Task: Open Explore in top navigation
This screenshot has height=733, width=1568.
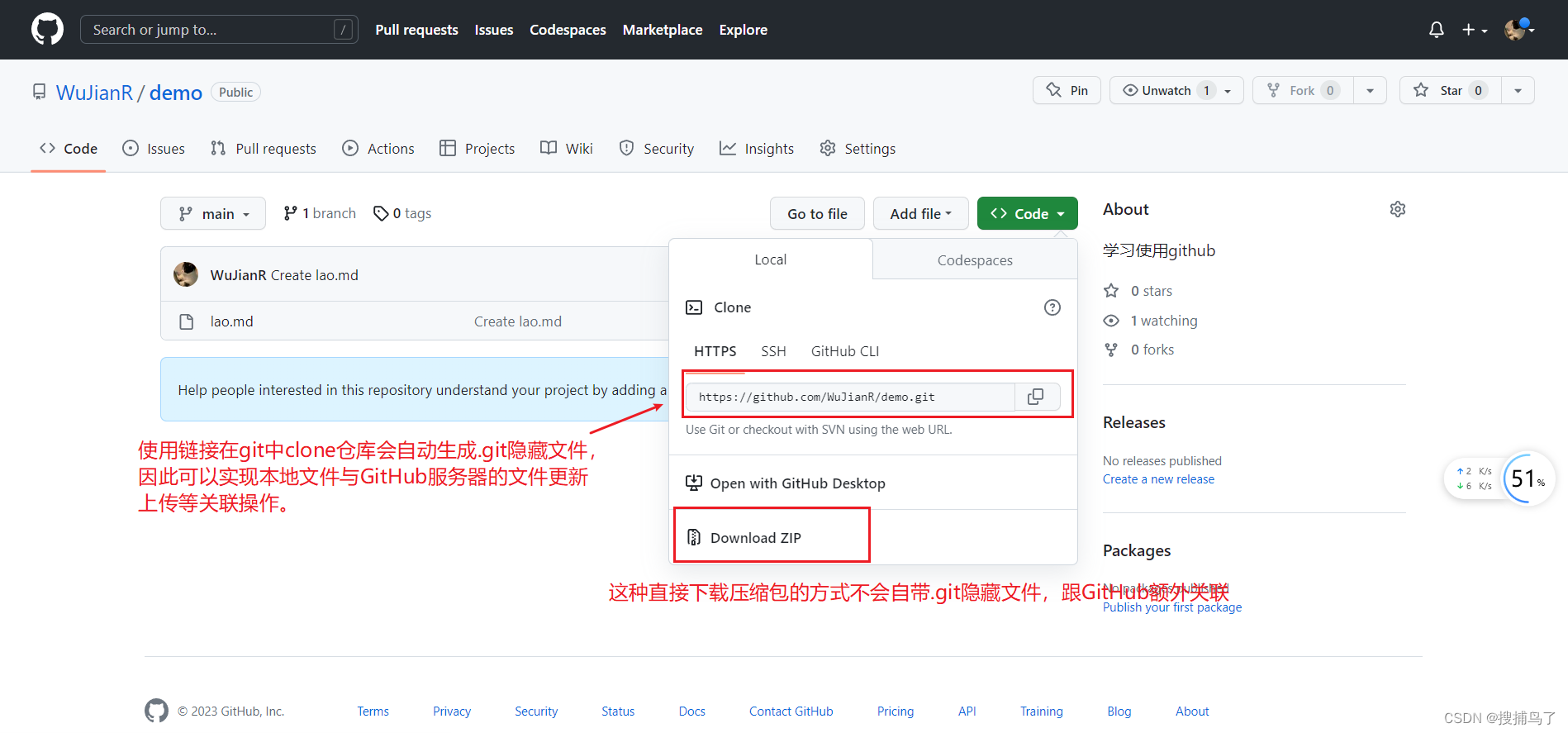Action: click(x=743, y=30)
